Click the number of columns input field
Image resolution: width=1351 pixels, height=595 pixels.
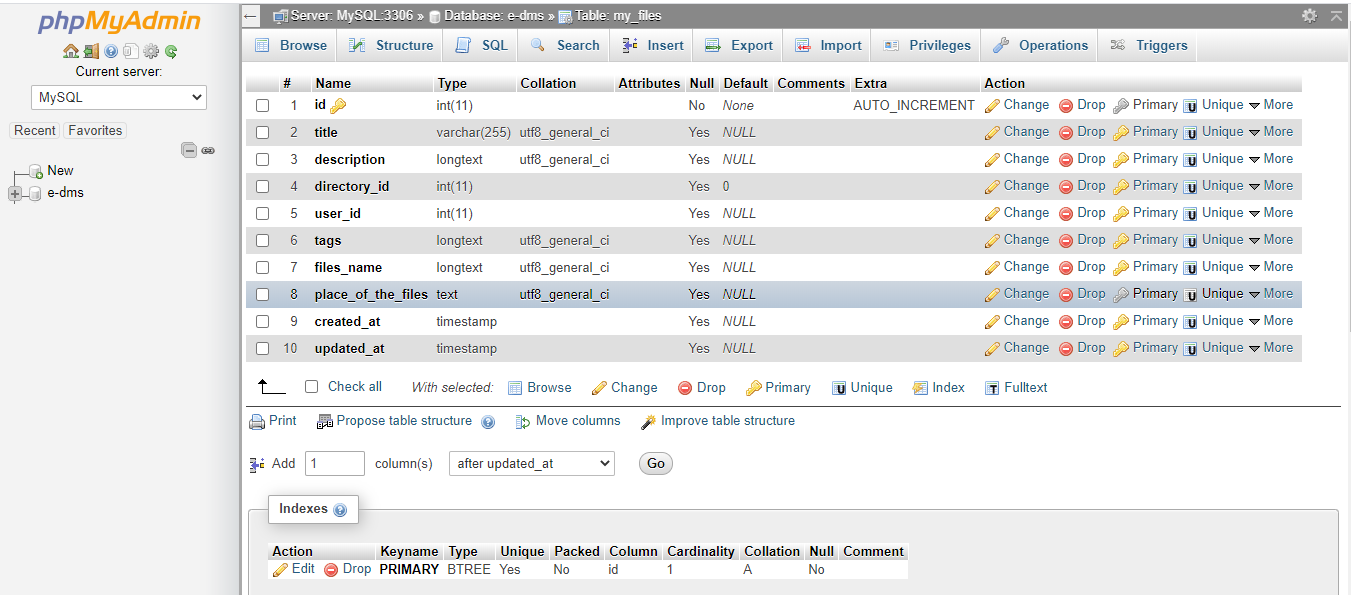coord(334,463)
